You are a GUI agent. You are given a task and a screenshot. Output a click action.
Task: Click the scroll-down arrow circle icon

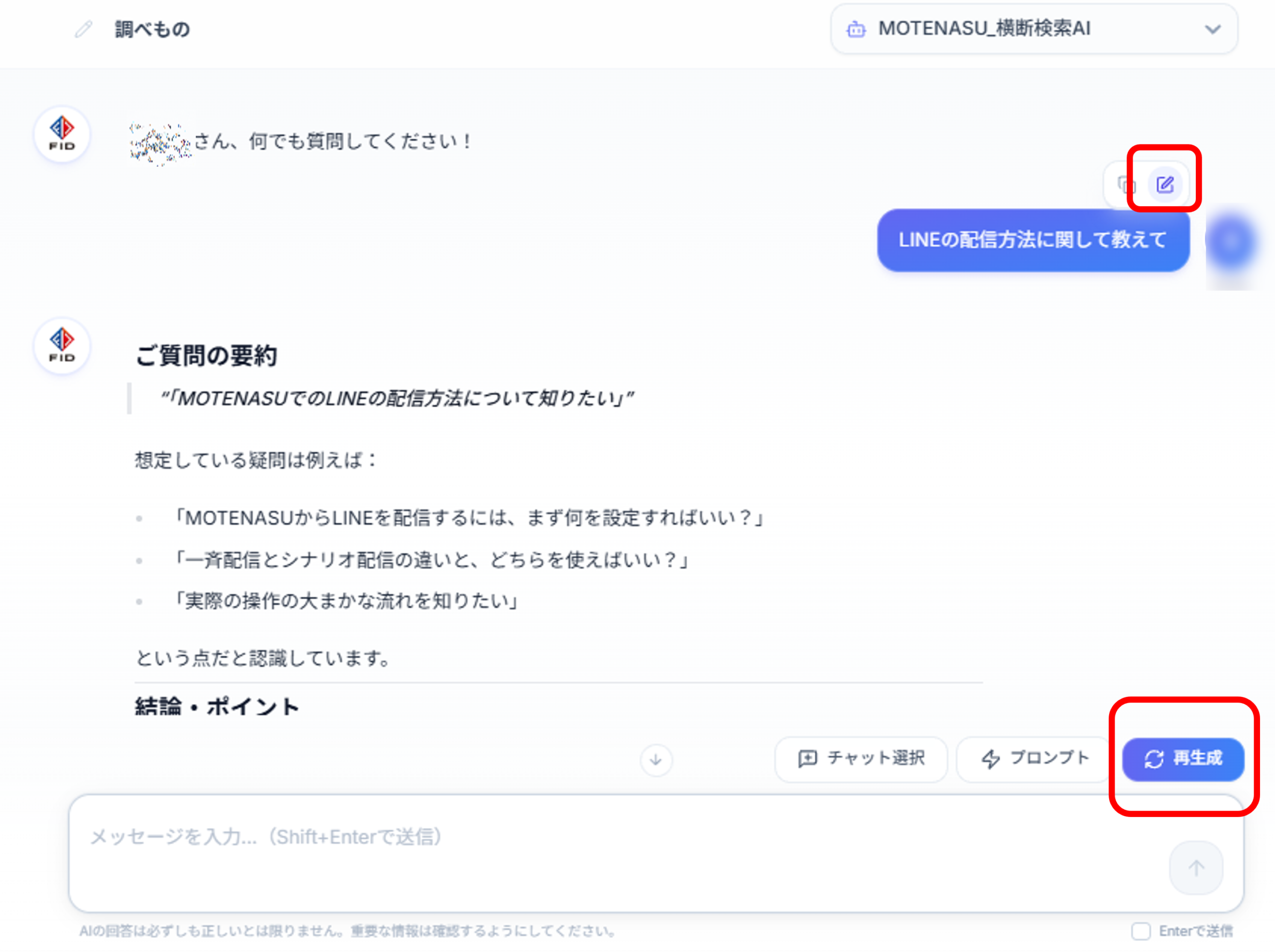[x=656, y=760]
